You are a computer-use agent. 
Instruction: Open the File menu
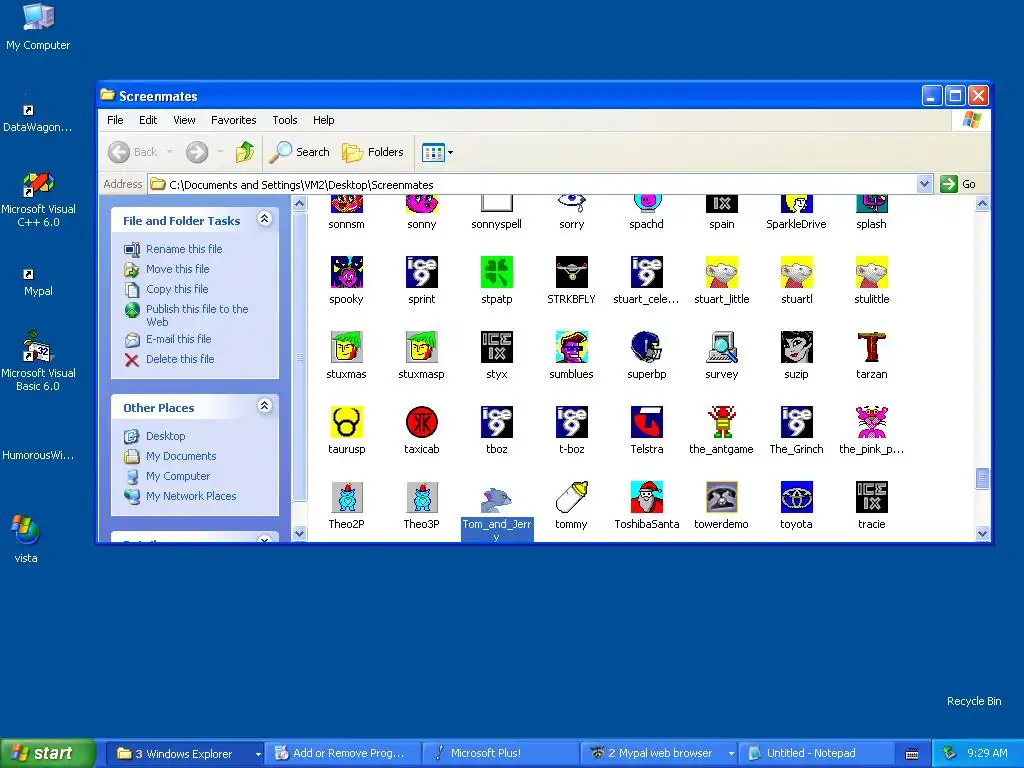pos(115,120)
